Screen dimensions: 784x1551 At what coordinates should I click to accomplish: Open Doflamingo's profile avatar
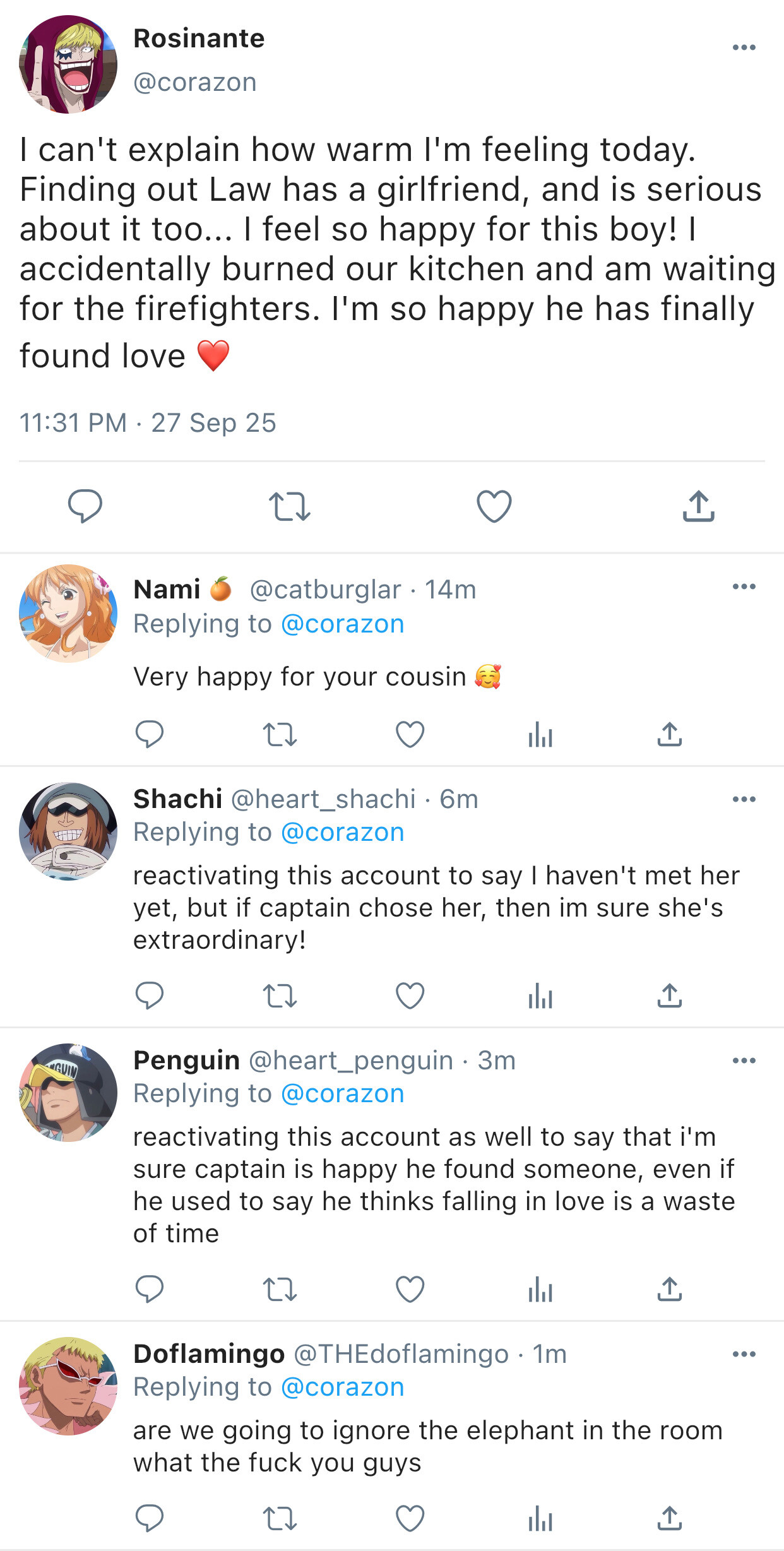(x=68, y=1386)
